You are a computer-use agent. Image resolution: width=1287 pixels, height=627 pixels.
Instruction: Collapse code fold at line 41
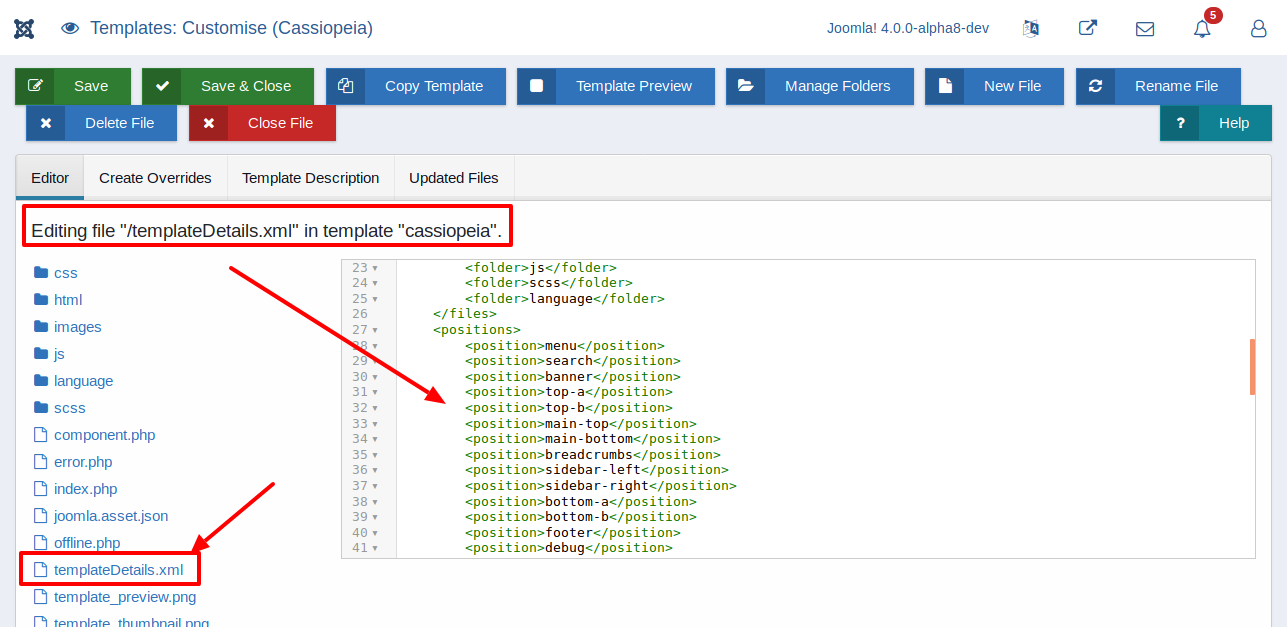click(375, 548)
